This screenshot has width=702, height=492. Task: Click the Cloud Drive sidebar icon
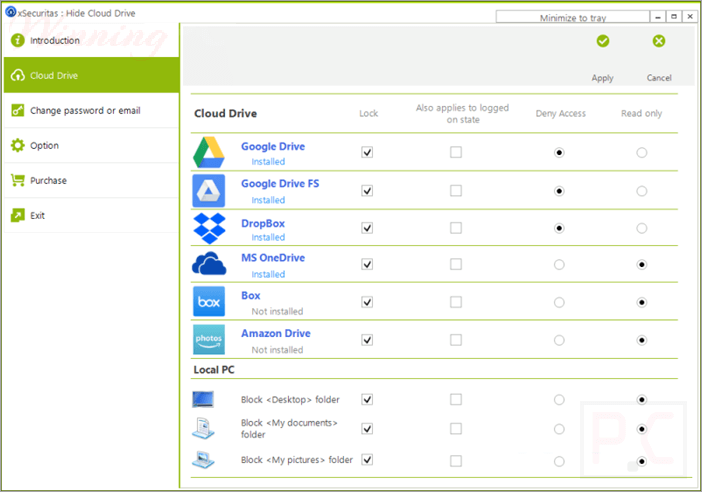pos(17,75)
